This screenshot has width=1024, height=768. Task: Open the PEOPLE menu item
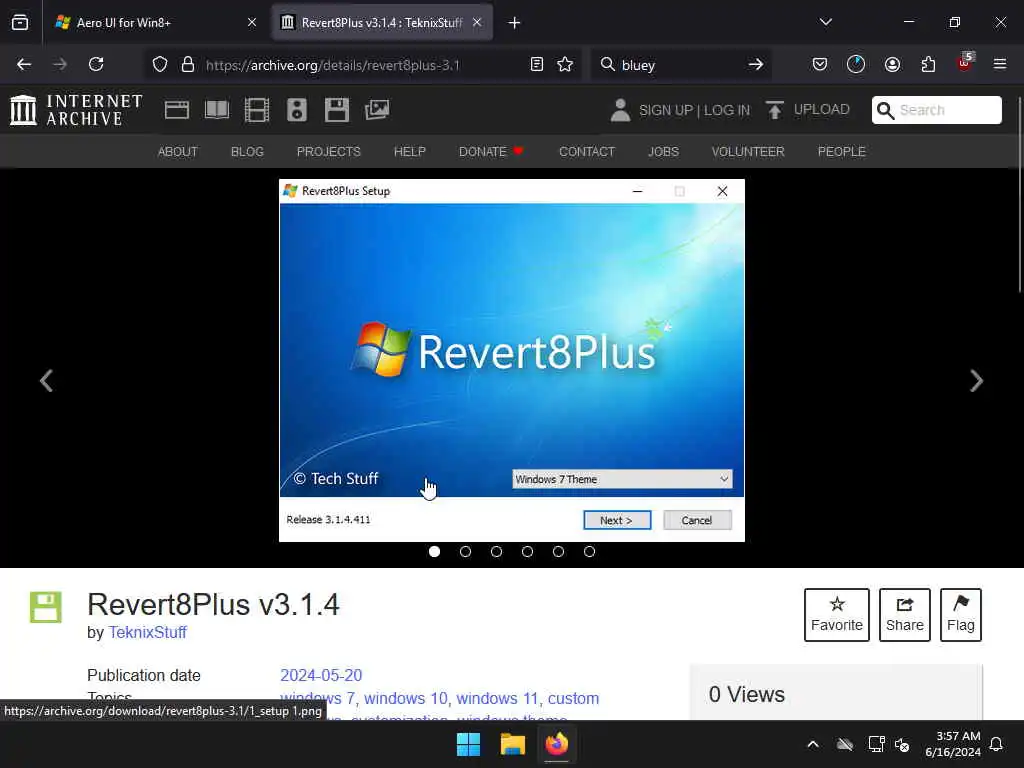click(x=842, y=152)
